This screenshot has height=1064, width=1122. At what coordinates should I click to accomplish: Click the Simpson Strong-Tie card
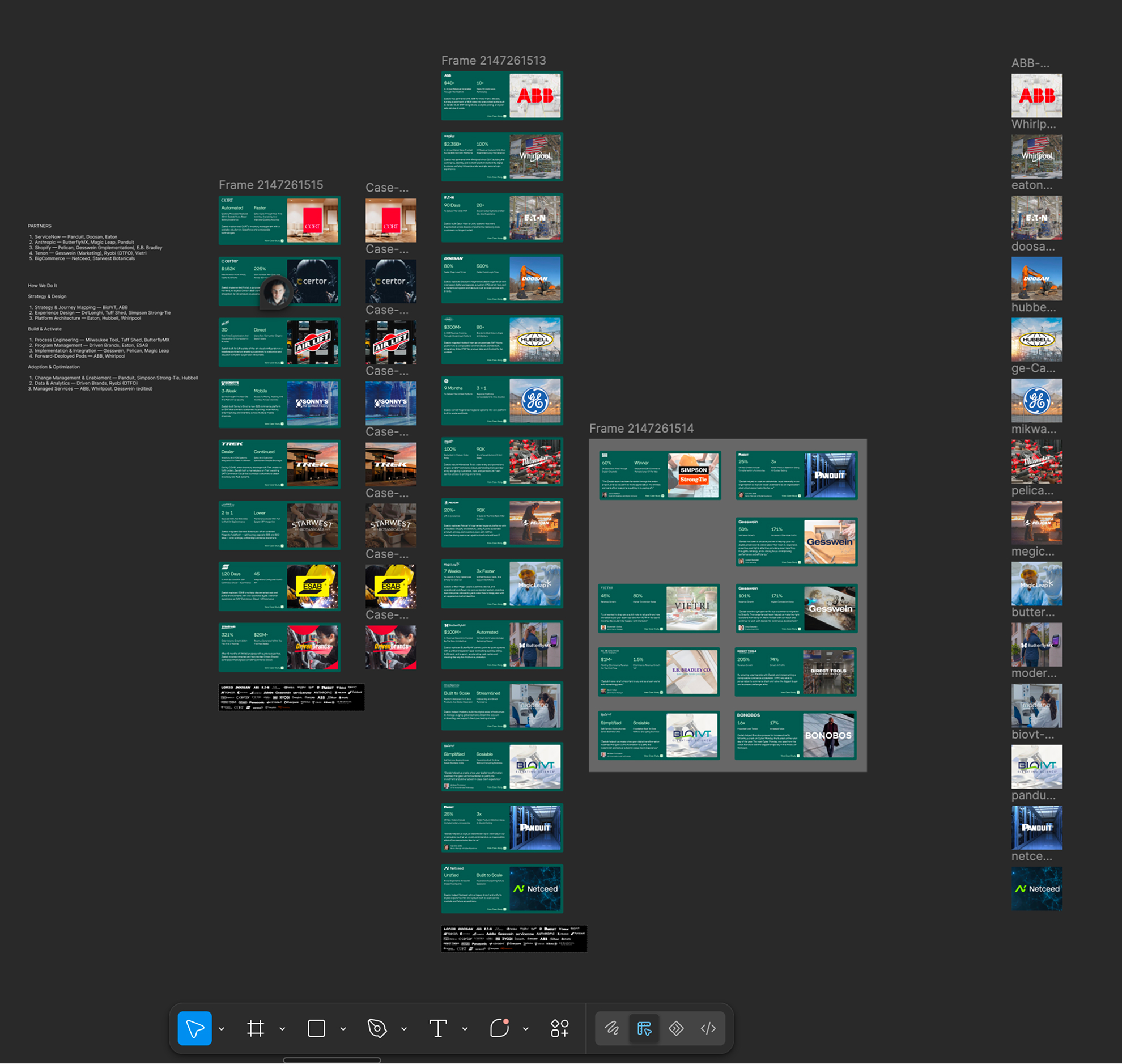coord(660,475)
